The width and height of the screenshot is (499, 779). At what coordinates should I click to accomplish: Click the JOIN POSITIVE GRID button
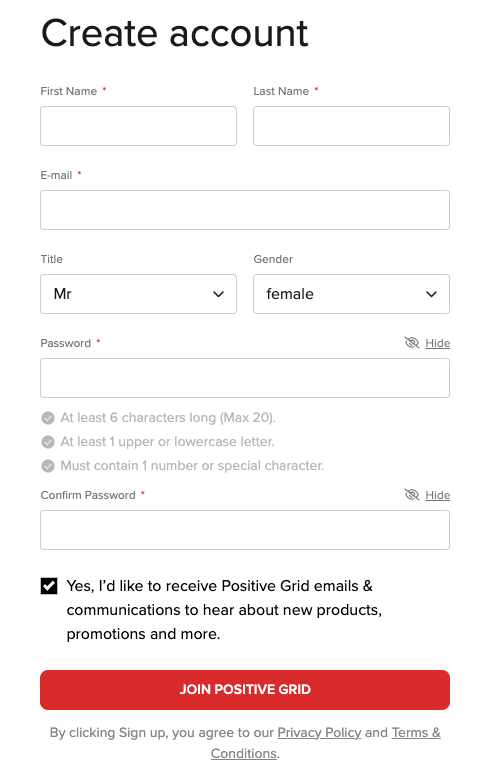click(245, 690)
